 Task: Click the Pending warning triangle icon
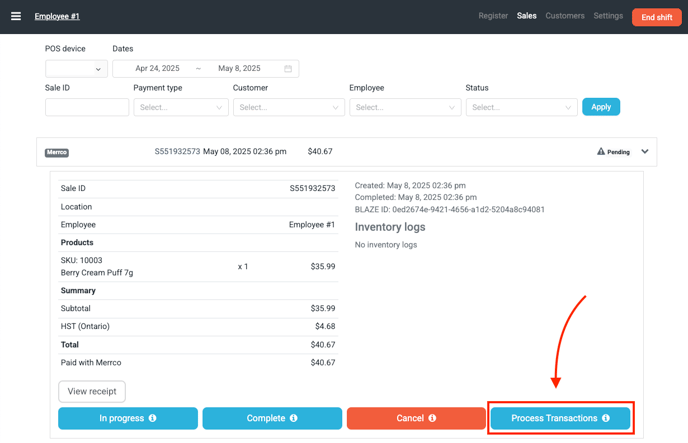click(600, 152)
